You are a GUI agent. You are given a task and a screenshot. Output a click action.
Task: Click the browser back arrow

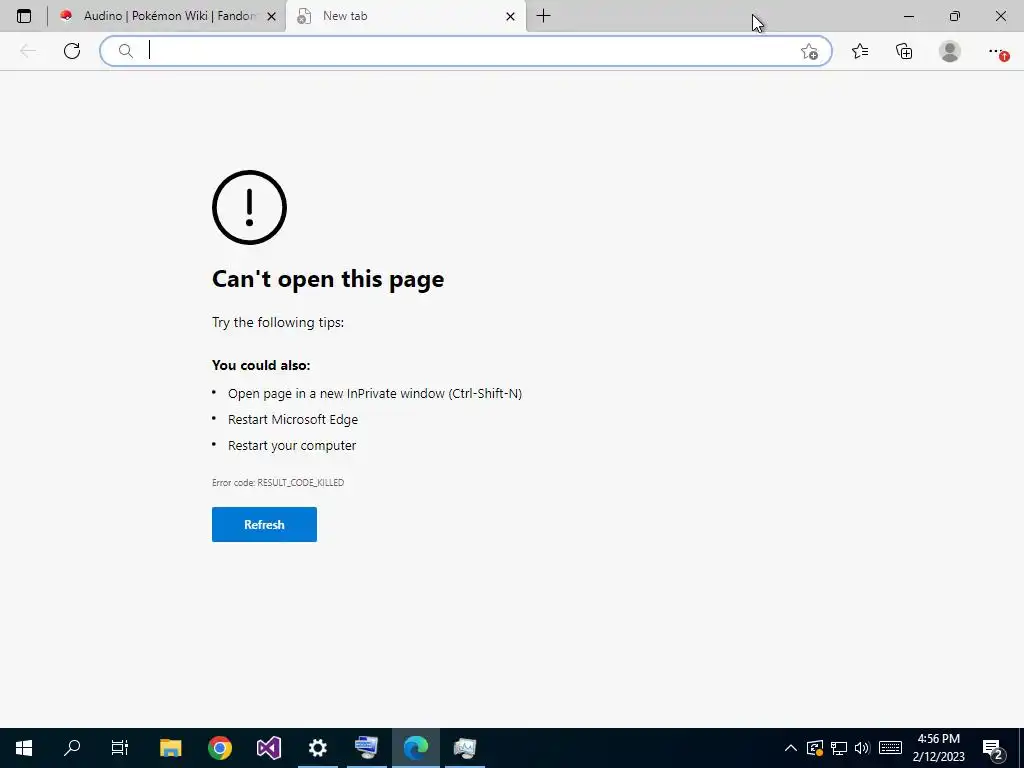tap(28, 51)
